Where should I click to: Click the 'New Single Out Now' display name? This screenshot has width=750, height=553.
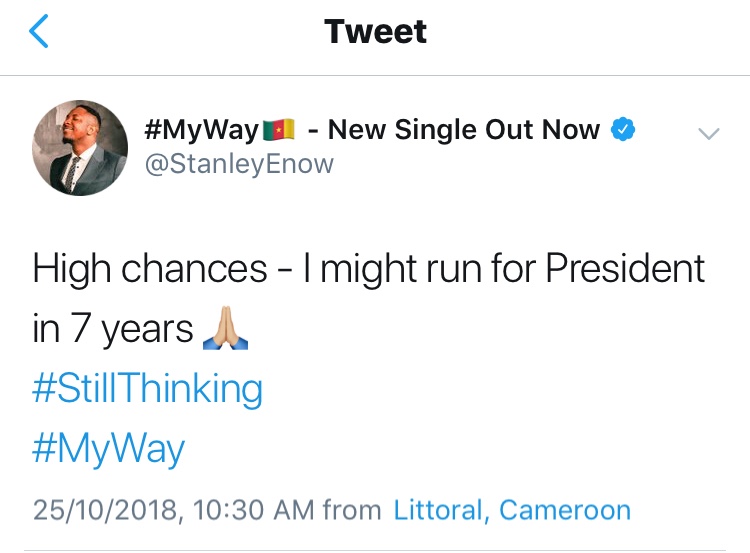coord(464,130)
